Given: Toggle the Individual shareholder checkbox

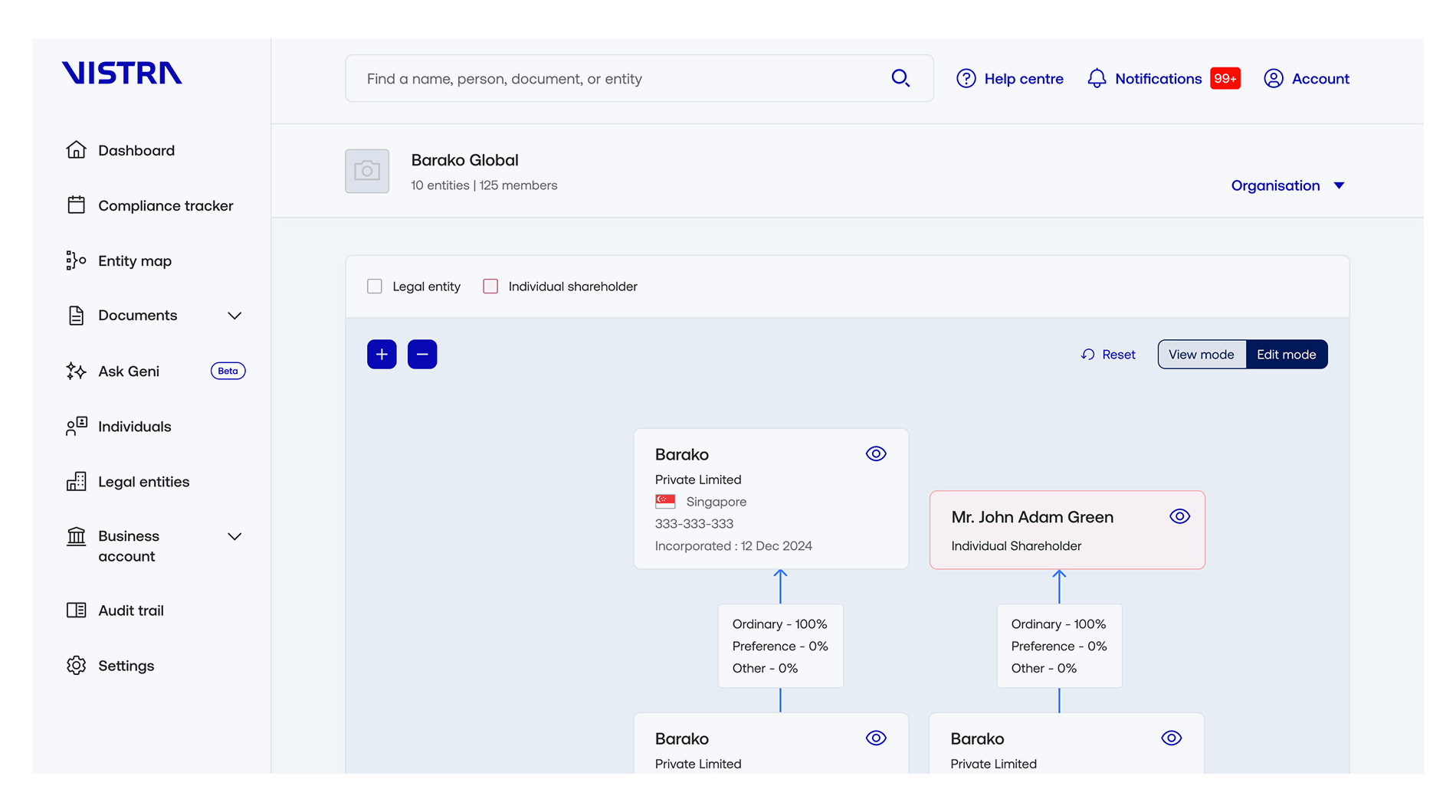Looking at the screenshot, I should [490, 286].
